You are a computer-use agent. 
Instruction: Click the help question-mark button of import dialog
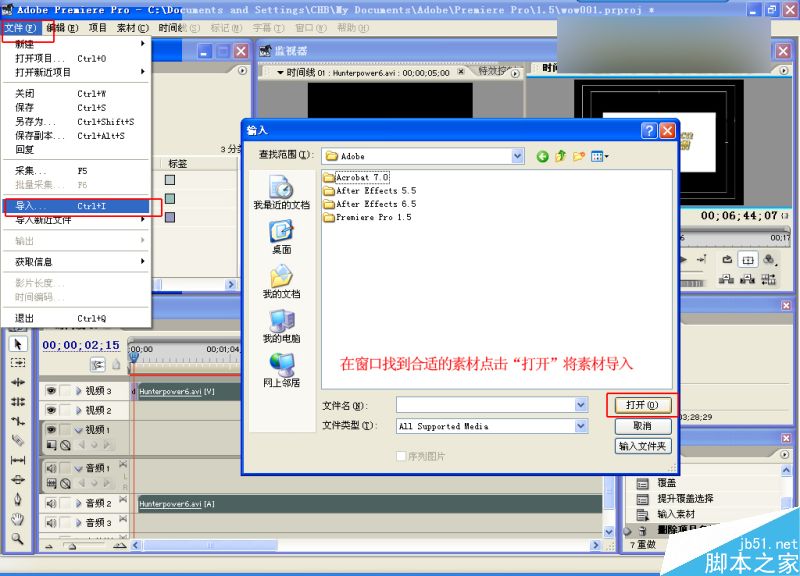(x=648, y=131)
